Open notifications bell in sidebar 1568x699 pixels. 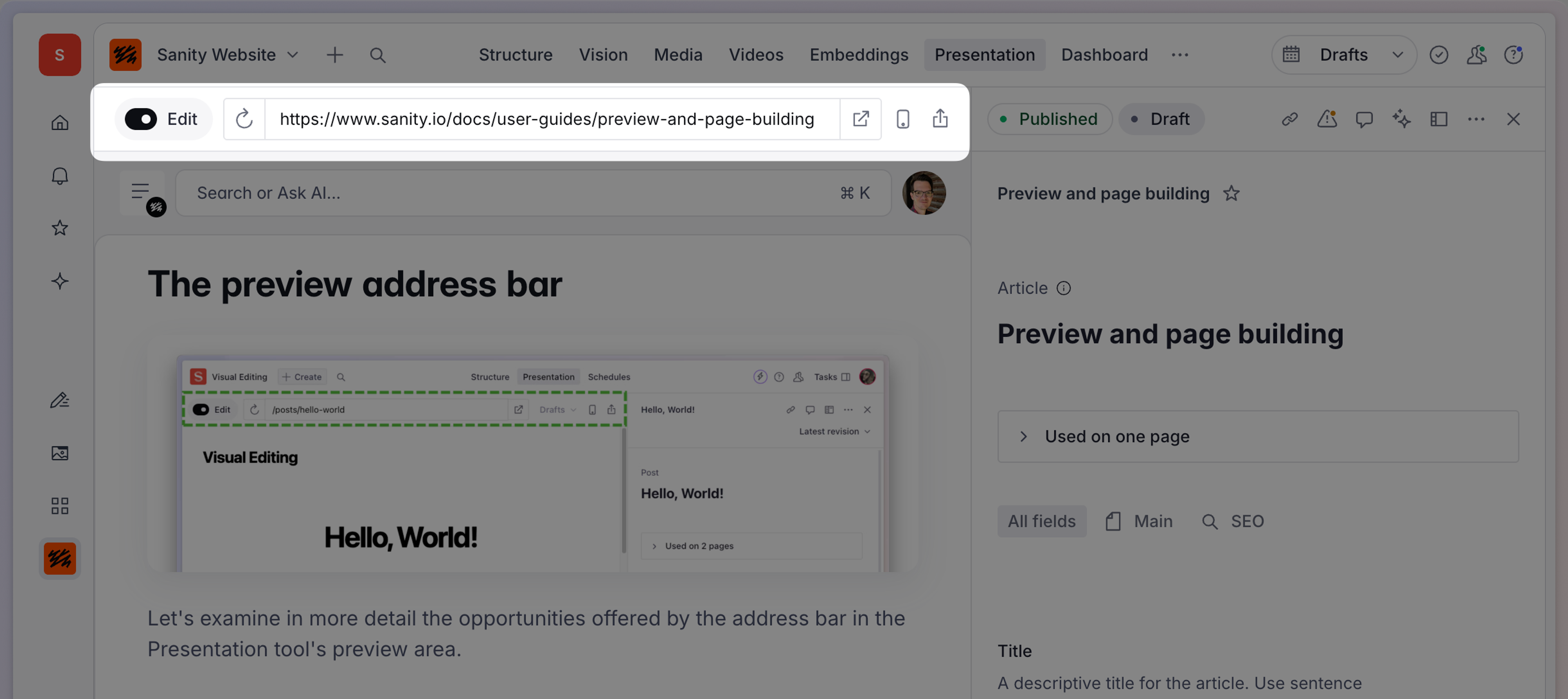click(60, 176)
